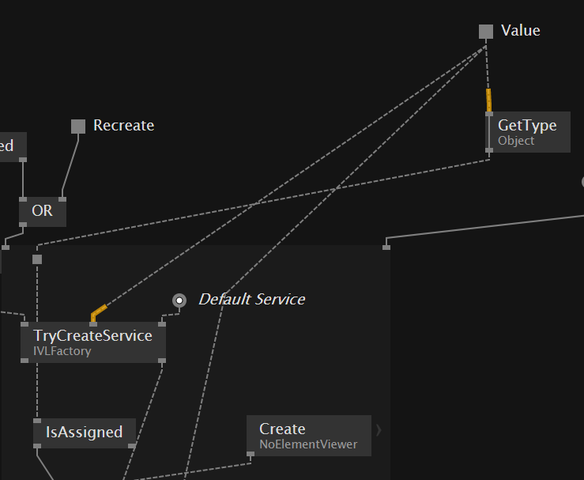
Task: Click orange link segment above TryCreateService
Action: [x=98, y=312]
